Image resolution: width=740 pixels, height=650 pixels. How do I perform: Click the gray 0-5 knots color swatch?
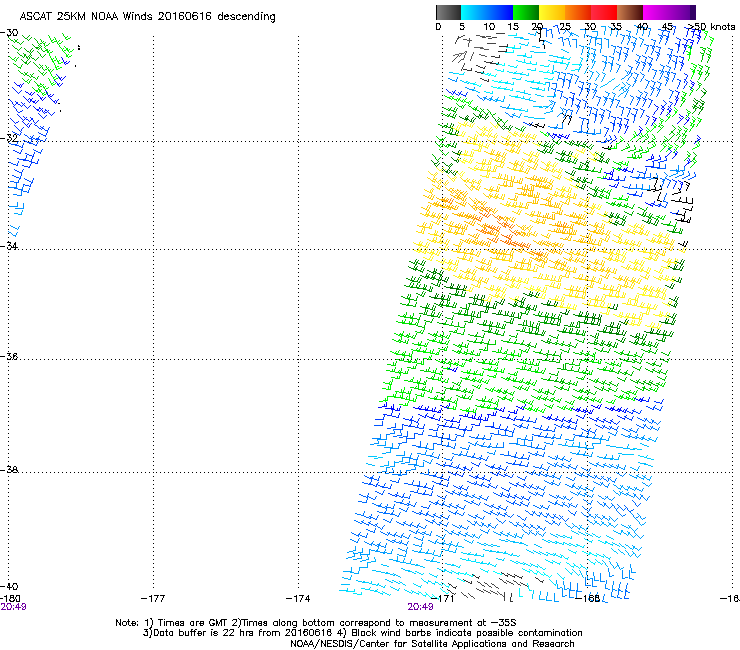448,12
